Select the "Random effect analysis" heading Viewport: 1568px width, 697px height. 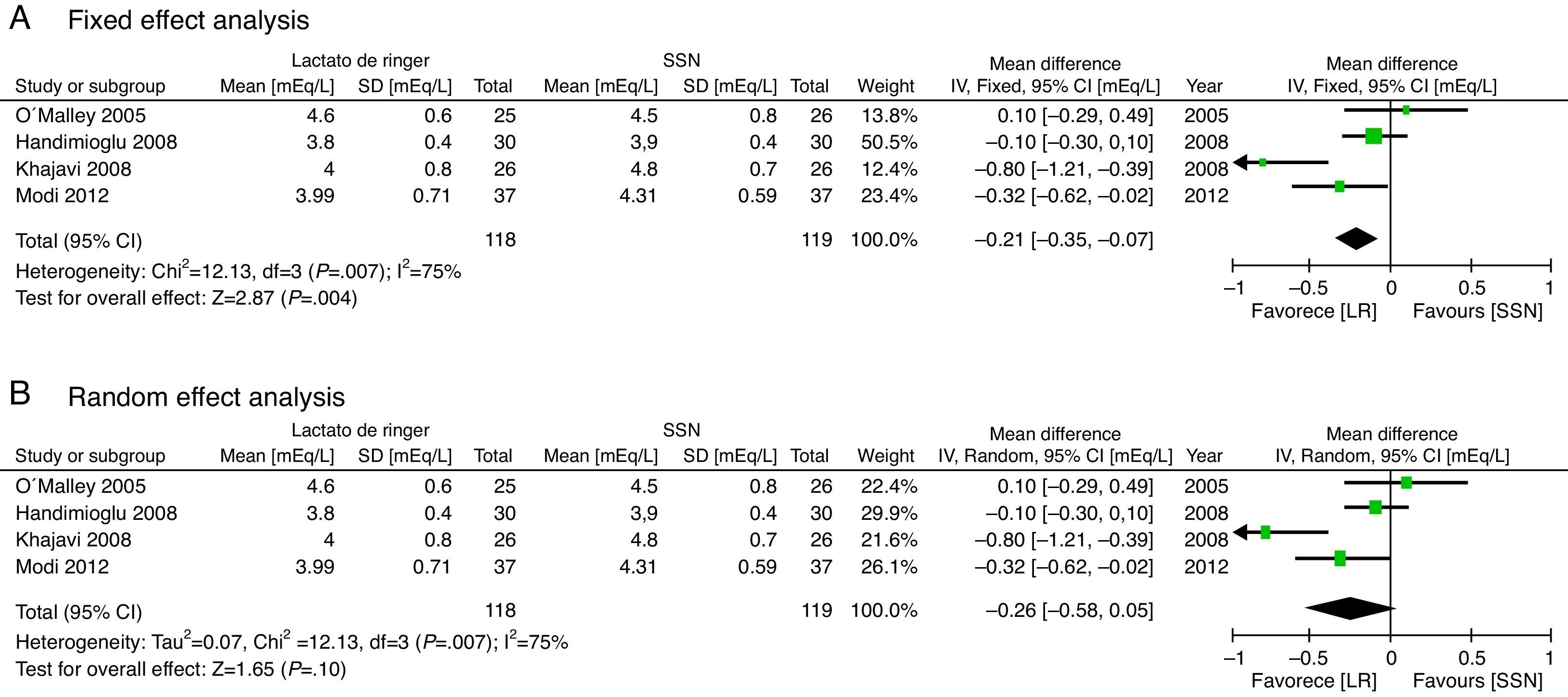[x=206, y=398]
